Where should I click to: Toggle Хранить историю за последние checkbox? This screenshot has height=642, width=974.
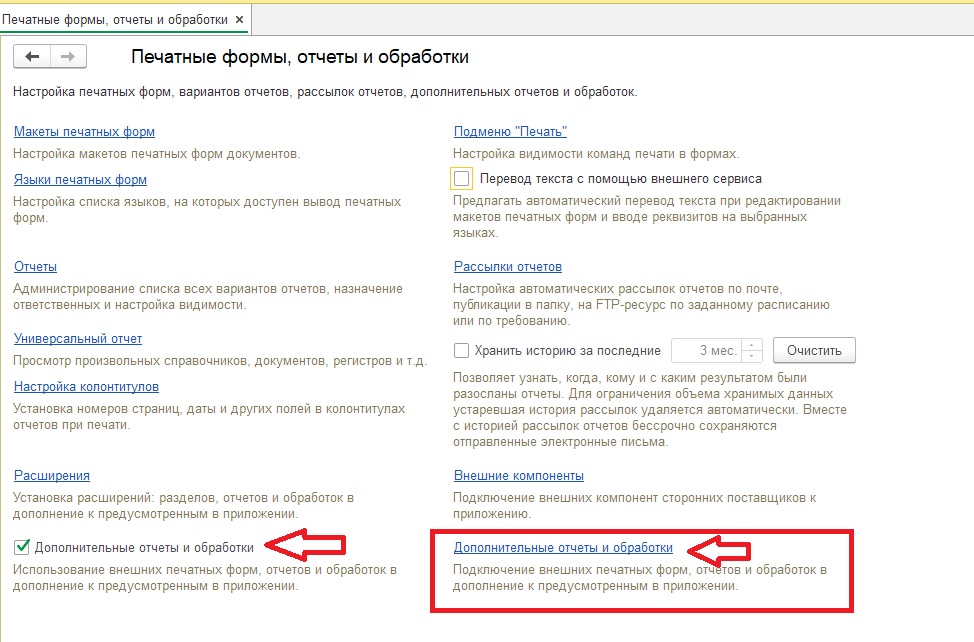point(461,350)
